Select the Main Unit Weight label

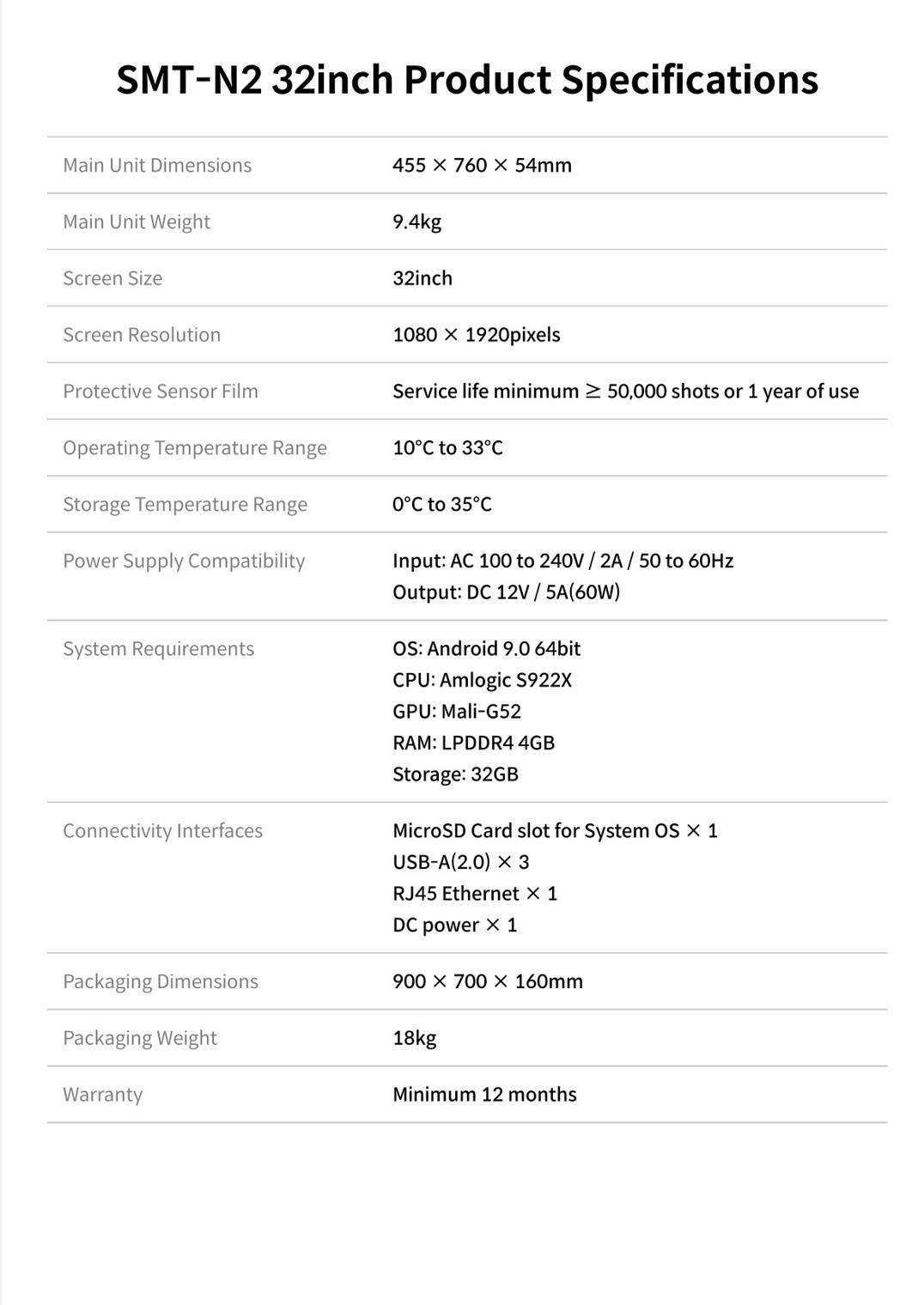pyautogui.click(x=137, y=222)
